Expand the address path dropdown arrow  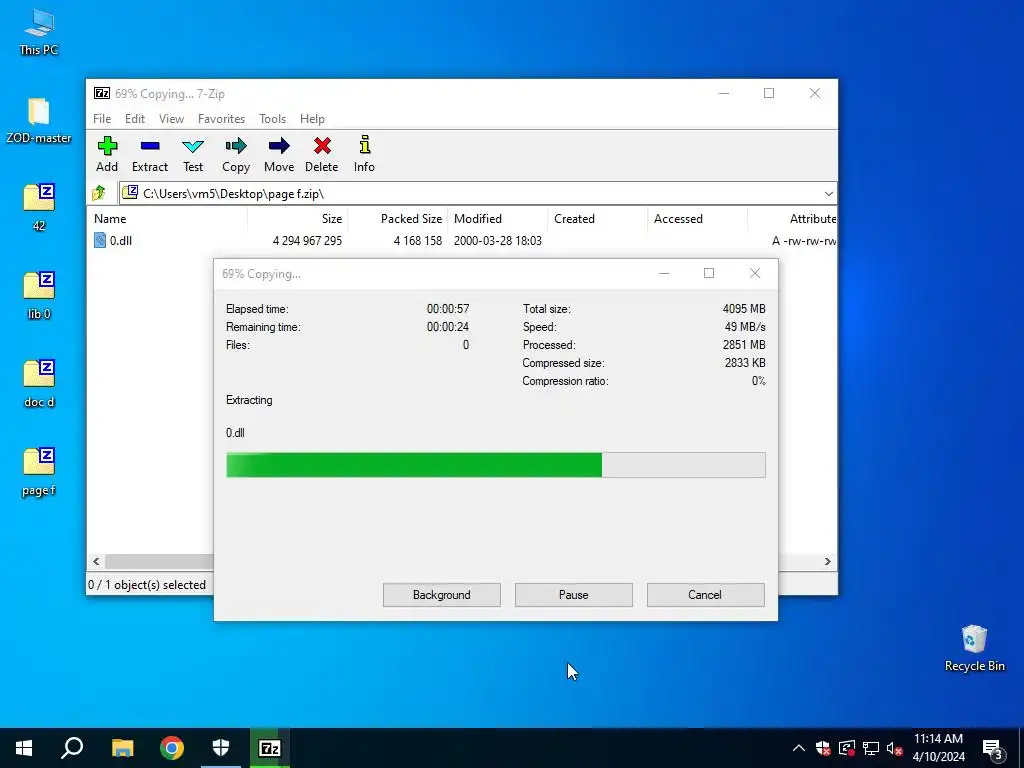828,194
